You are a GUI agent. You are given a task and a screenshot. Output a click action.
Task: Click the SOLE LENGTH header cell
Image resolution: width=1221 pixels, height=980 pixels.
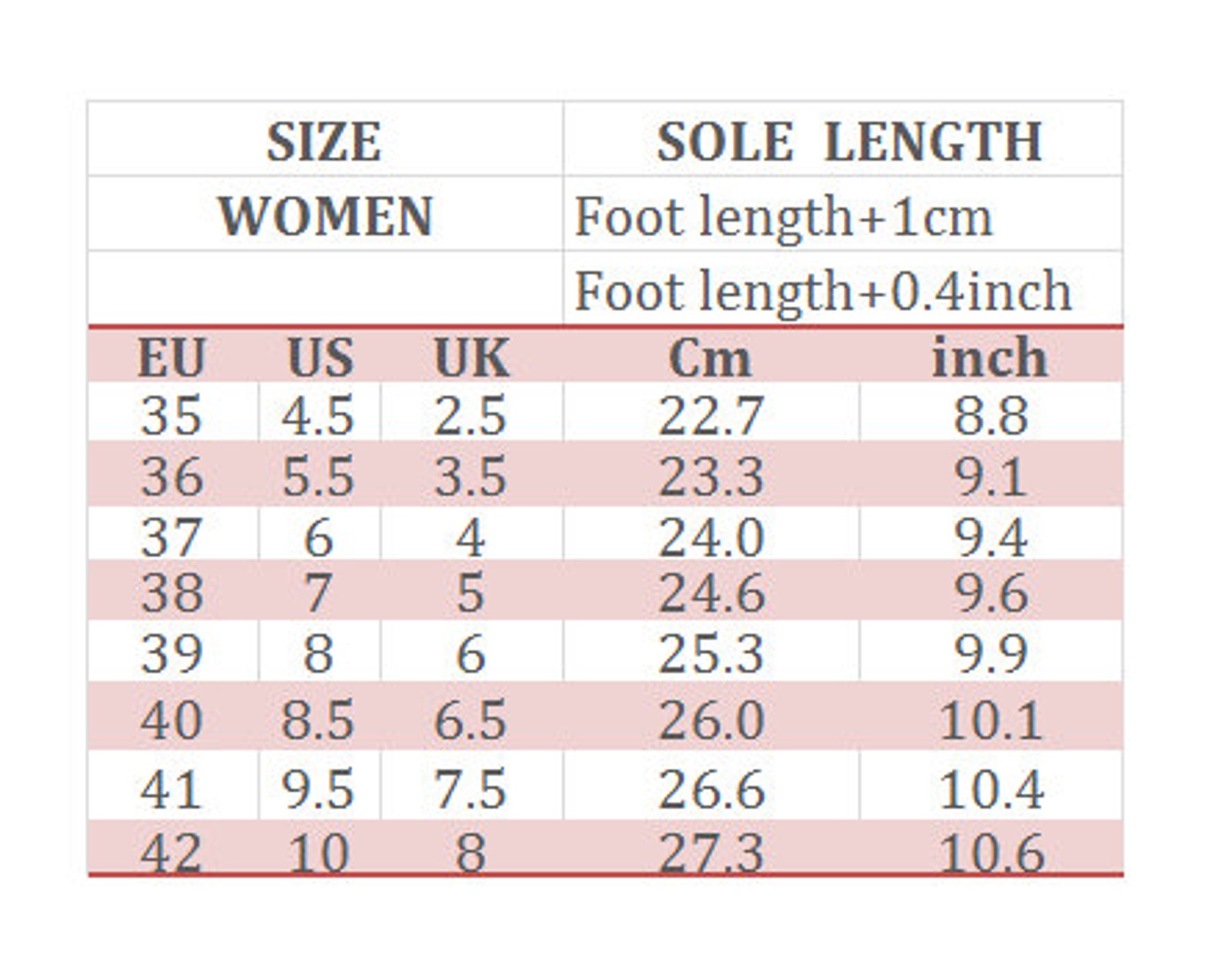click(843, 139)
